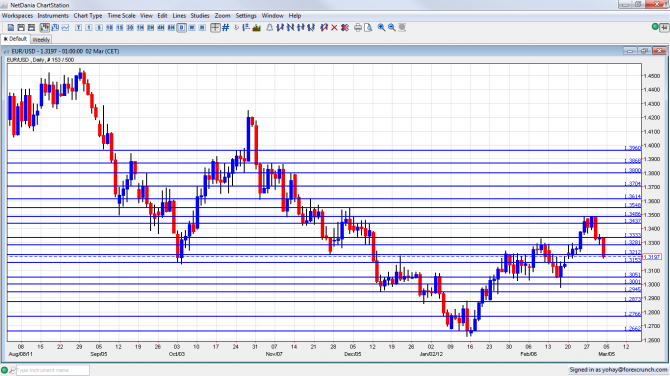670x376 pixels.
Task: Click the instrument name search field
Action: point(53,370)
